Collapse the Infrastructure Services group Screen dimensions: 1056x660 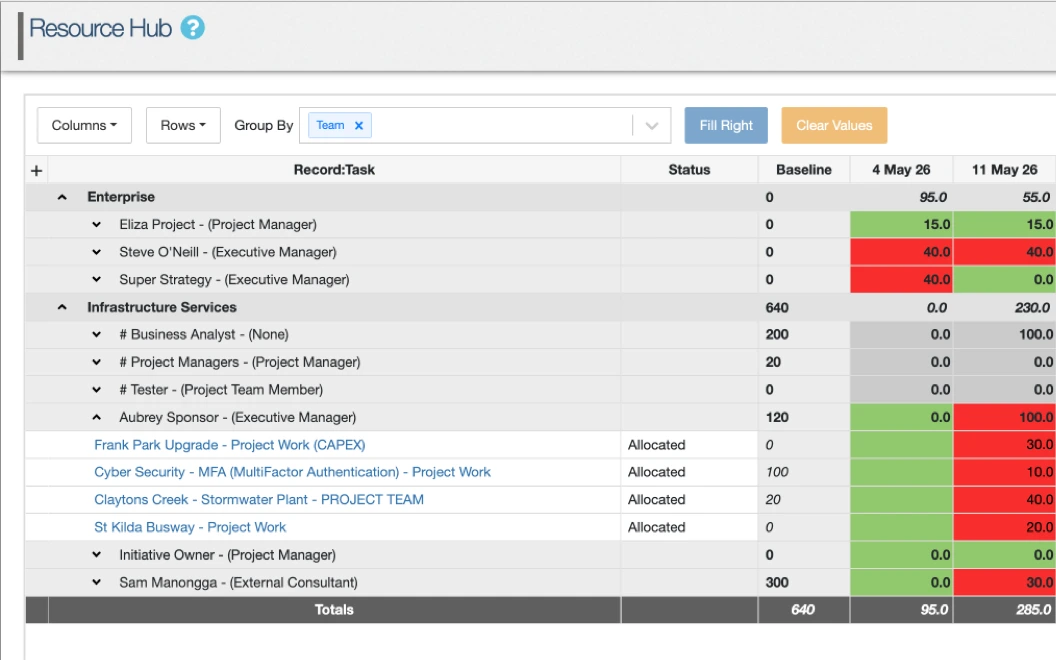62,307
